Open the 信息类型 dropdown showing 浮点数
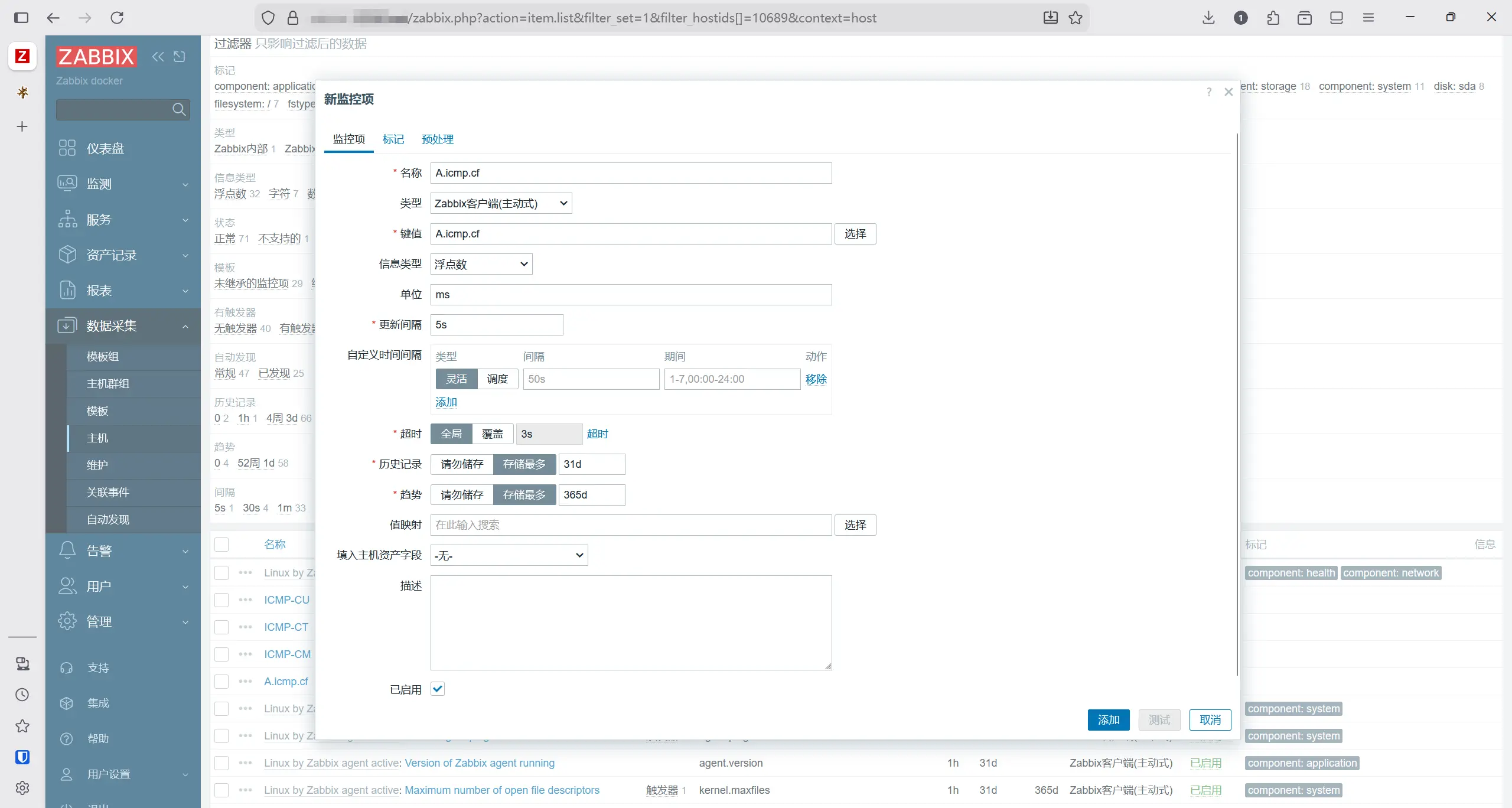This screenshot has width=1512, height=808. click(481, 265)
